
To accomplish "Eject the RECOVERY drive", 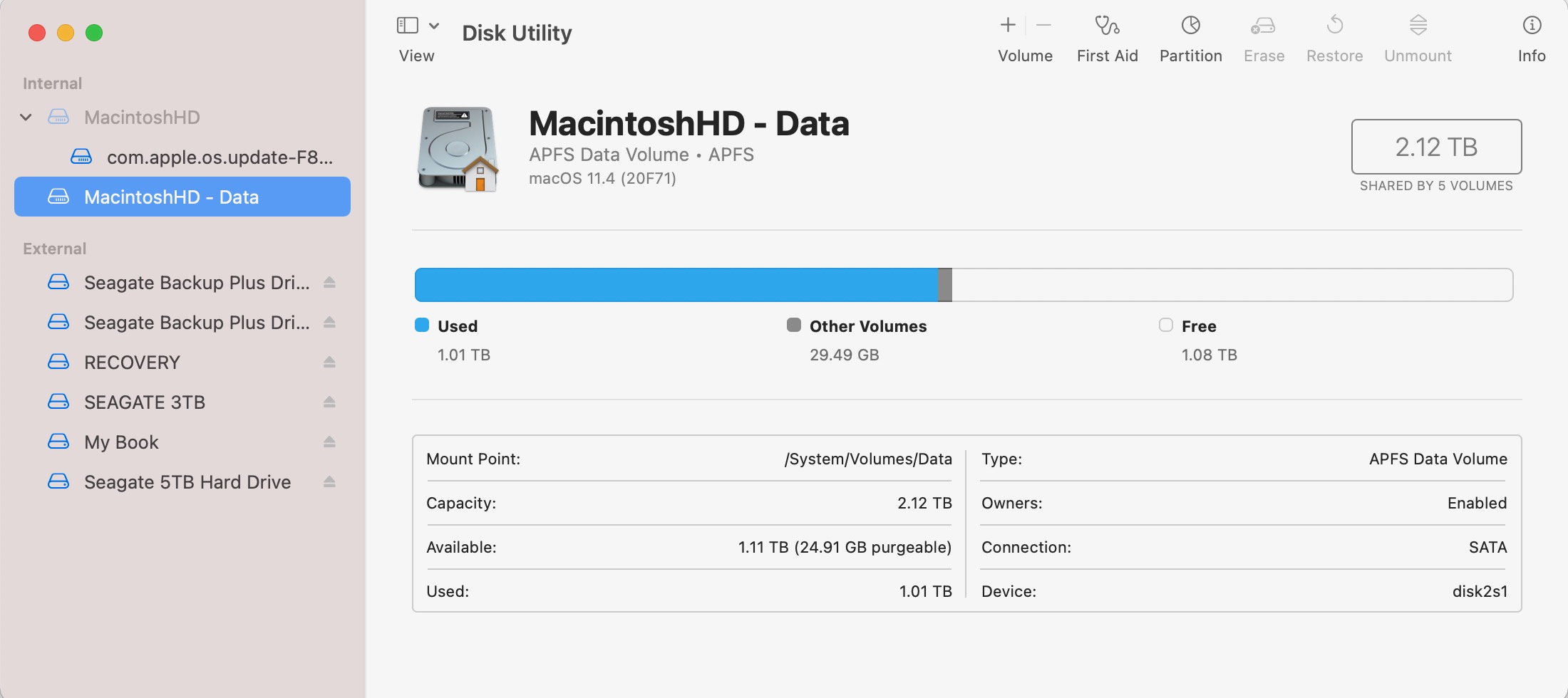I will pos(329,362).
